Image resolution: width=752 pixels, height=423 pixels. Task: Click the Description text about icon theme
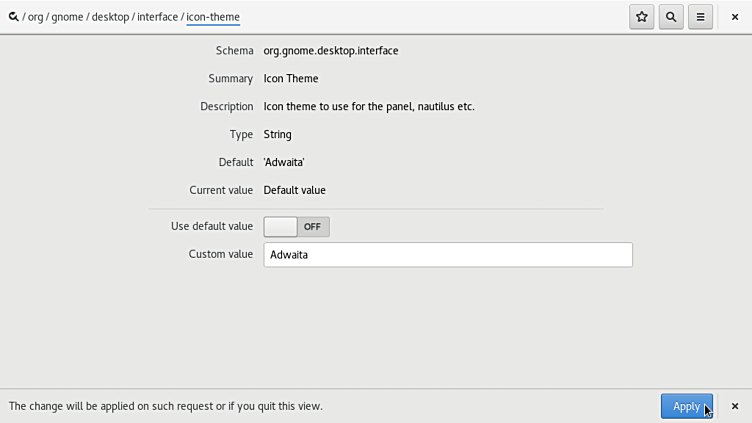(368, 106)
